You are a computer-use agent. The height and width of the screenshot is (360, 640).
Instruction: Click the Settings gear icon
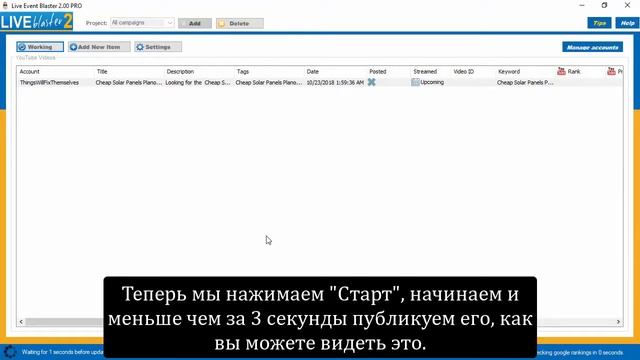click(x=140, y=47)
